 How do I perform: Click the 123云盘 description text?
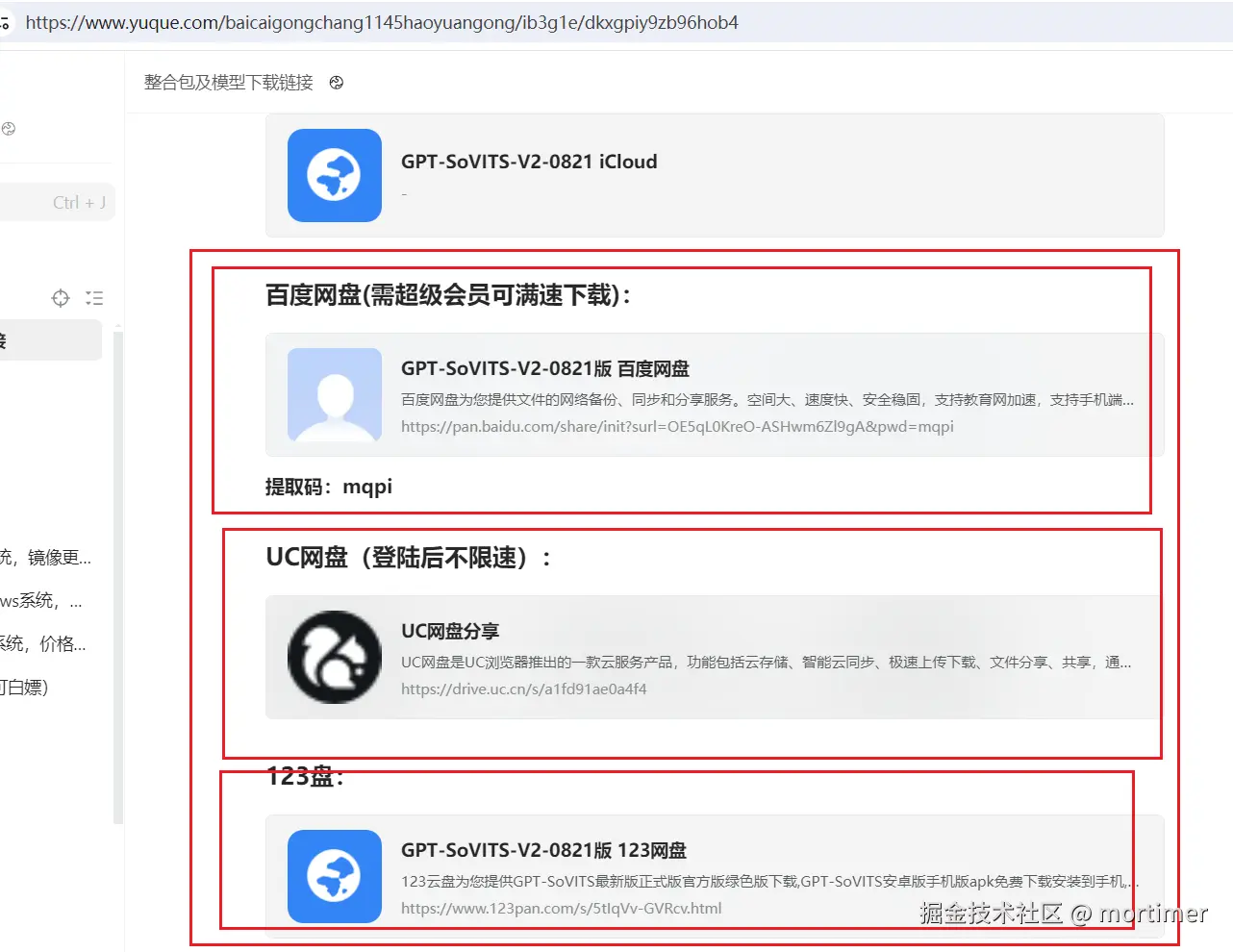(769, 881)
